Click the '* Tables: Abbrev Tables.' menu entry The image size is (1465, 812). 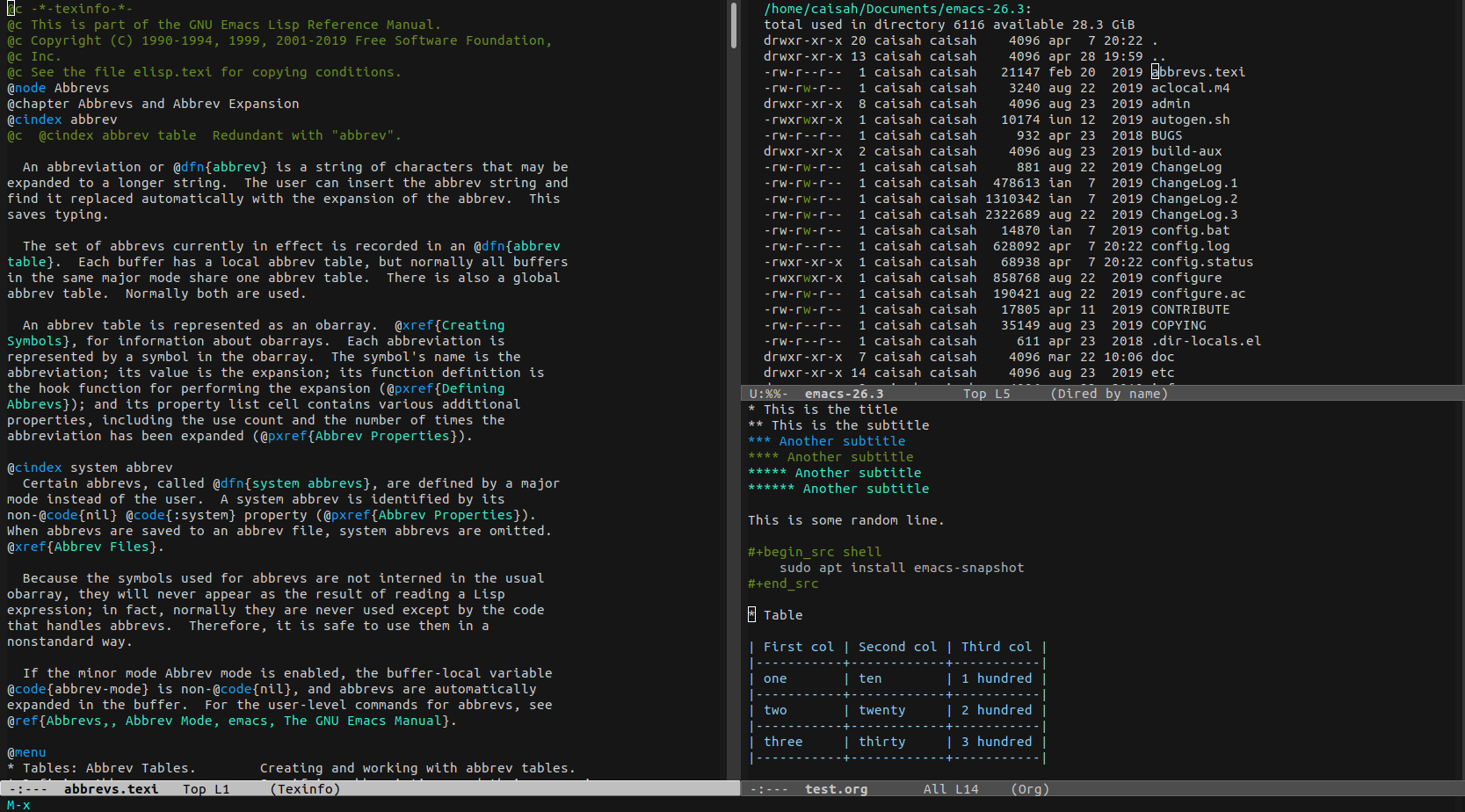(x=101, y=768)
